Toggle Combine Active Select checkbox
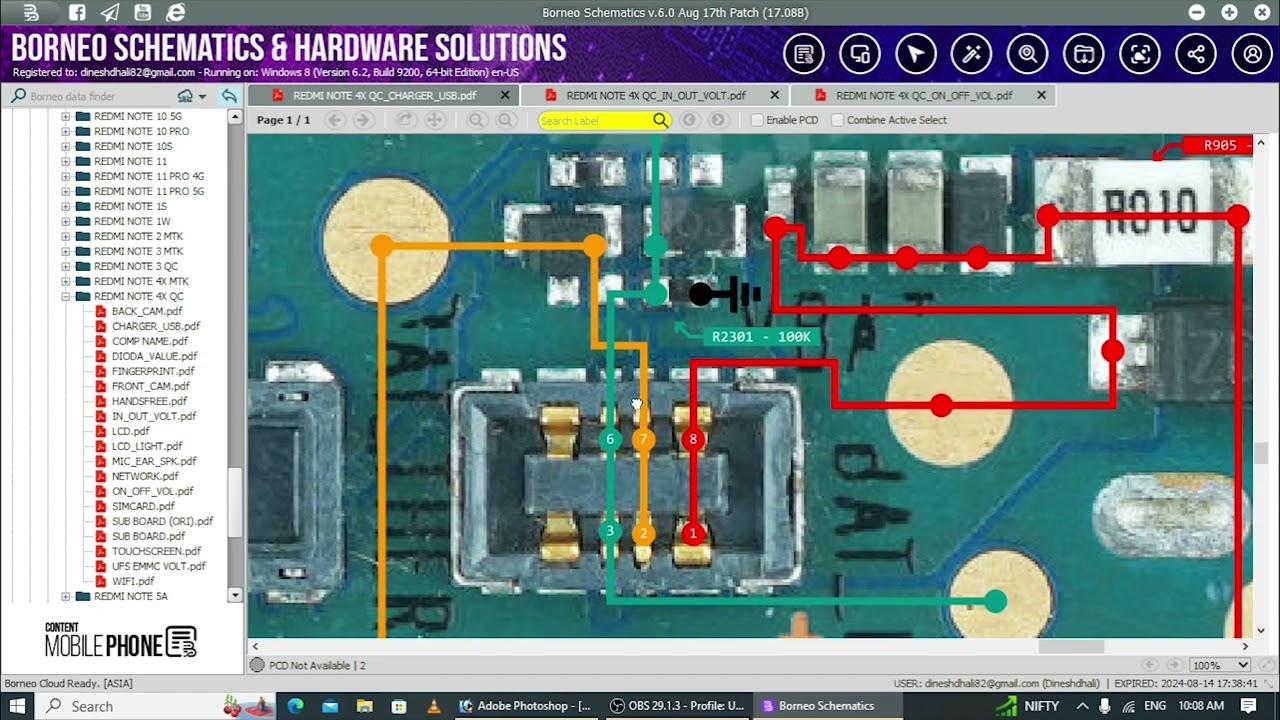Image resolution: width=1280 pixels, height=720 pixels. [x=837, y=120]
